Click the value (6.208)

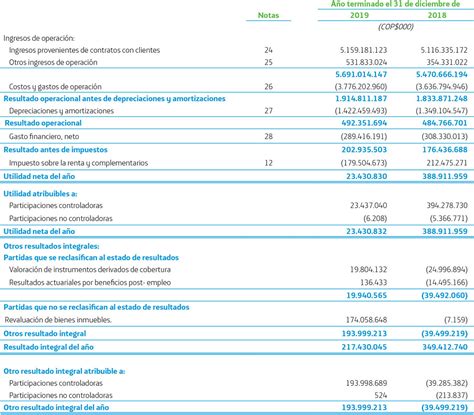click(375, 218)
